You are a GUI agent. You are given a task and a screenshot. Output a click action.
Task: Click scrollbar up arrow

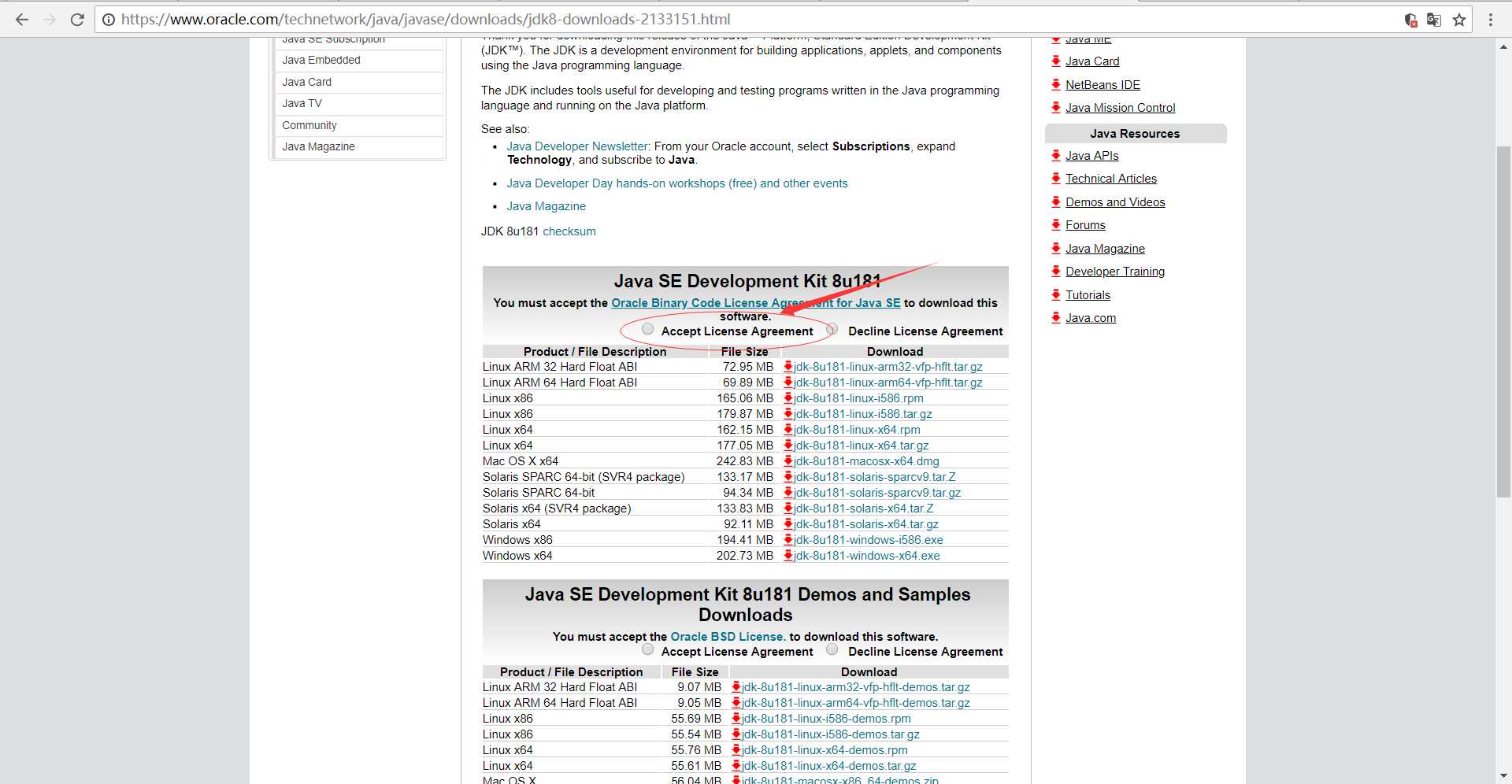[x=1503, y=46]
